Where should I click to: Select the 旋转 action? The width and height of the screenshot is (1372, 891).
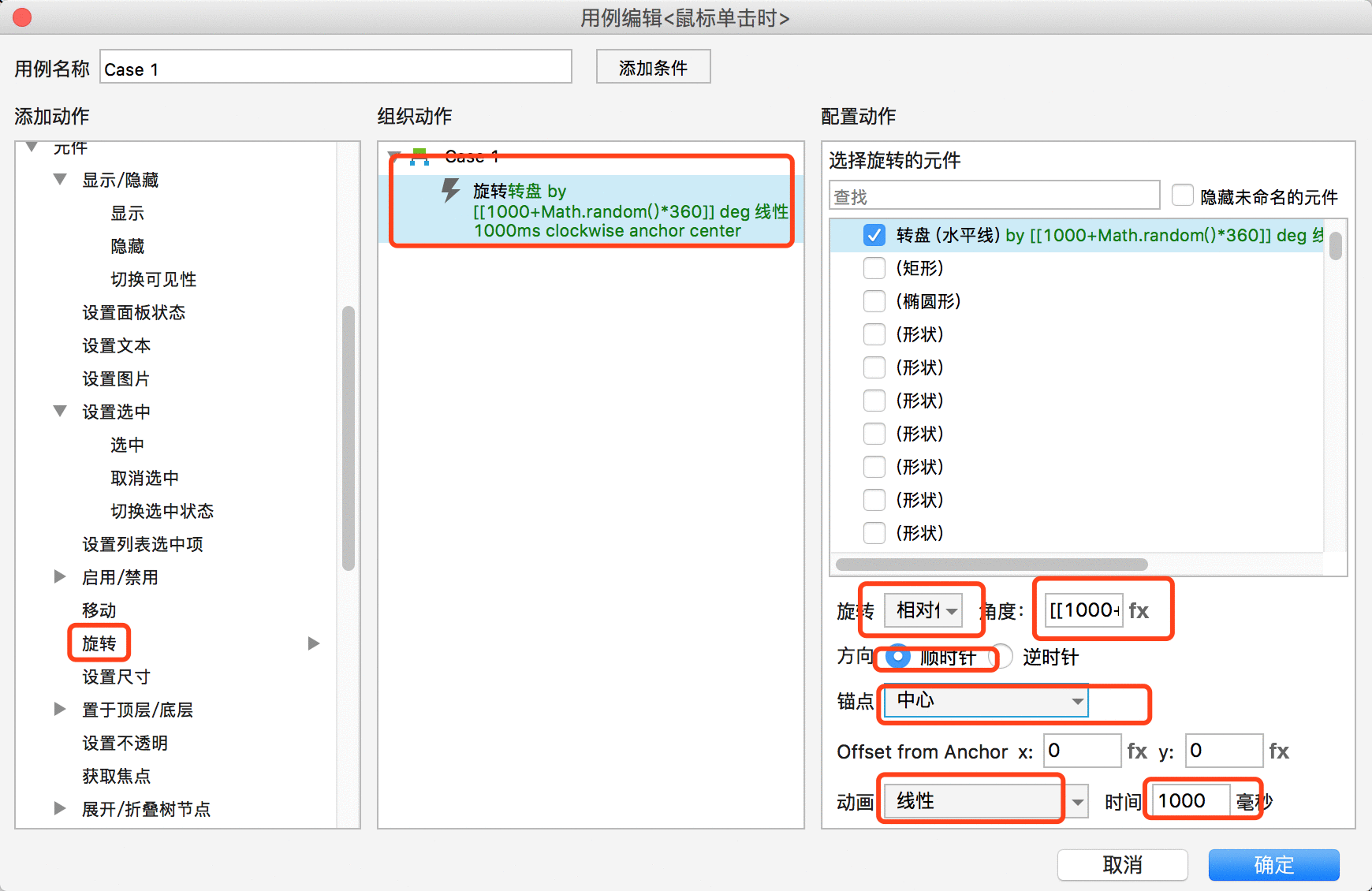click(x=99, y=643)
